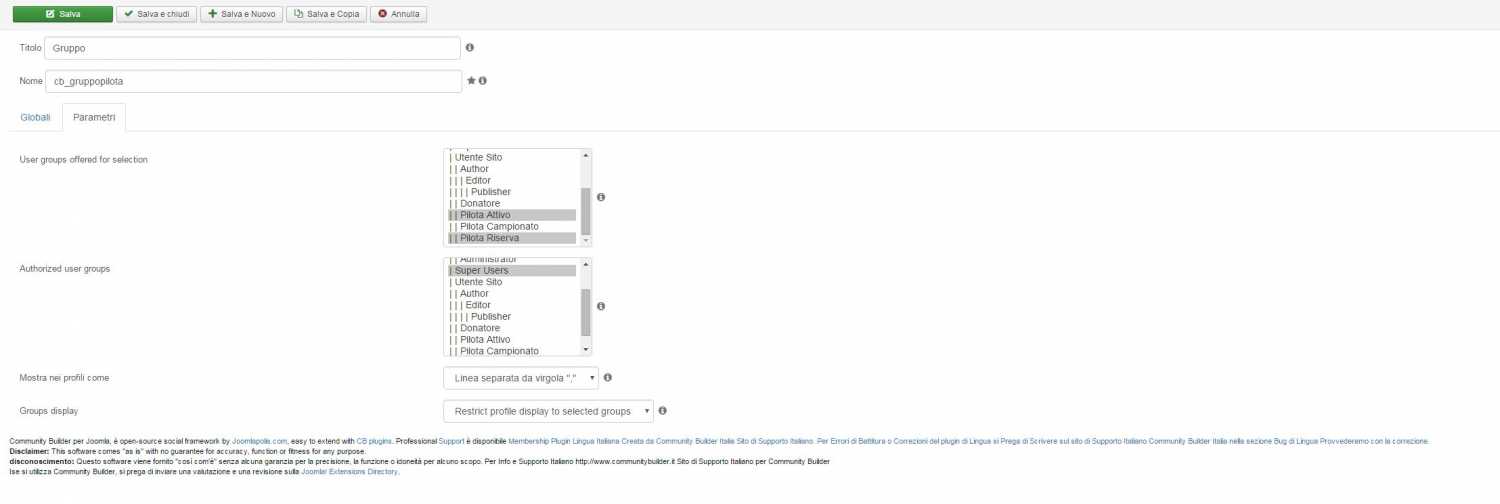
Task: Select the Parametri tab
Action: click(94, 118)
